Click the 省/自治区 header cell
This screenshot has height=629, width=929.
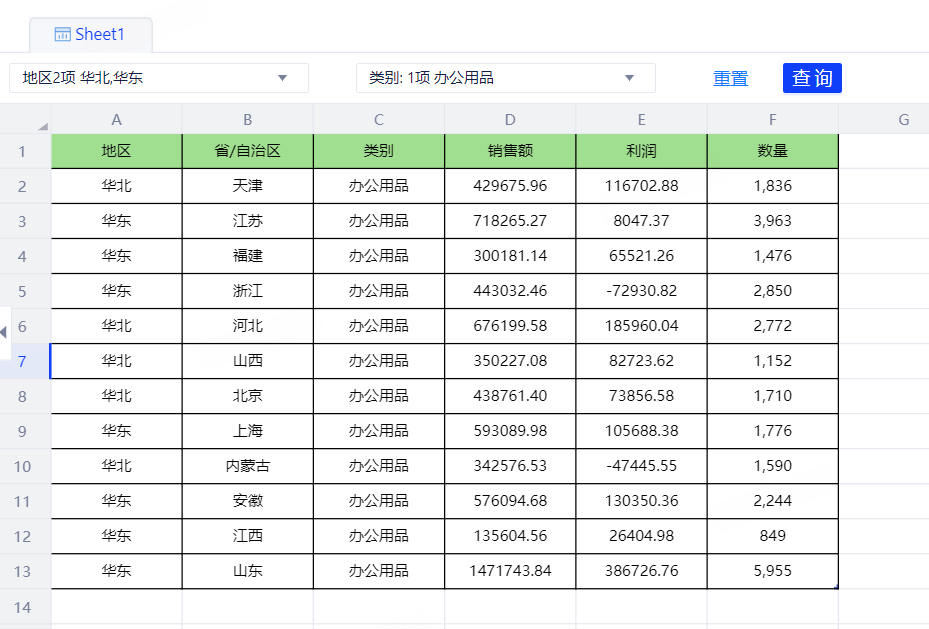tap(248, 151)
